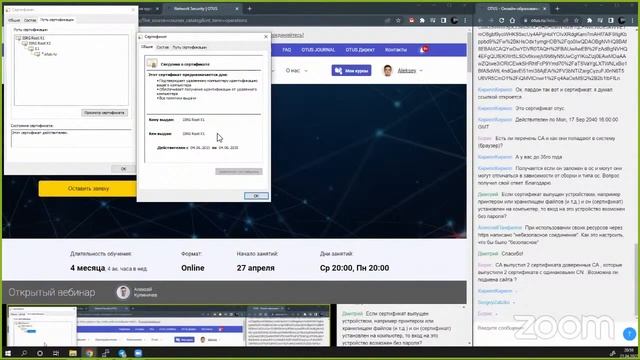Open 'Контакты' in navigation bar

[396, 50]
